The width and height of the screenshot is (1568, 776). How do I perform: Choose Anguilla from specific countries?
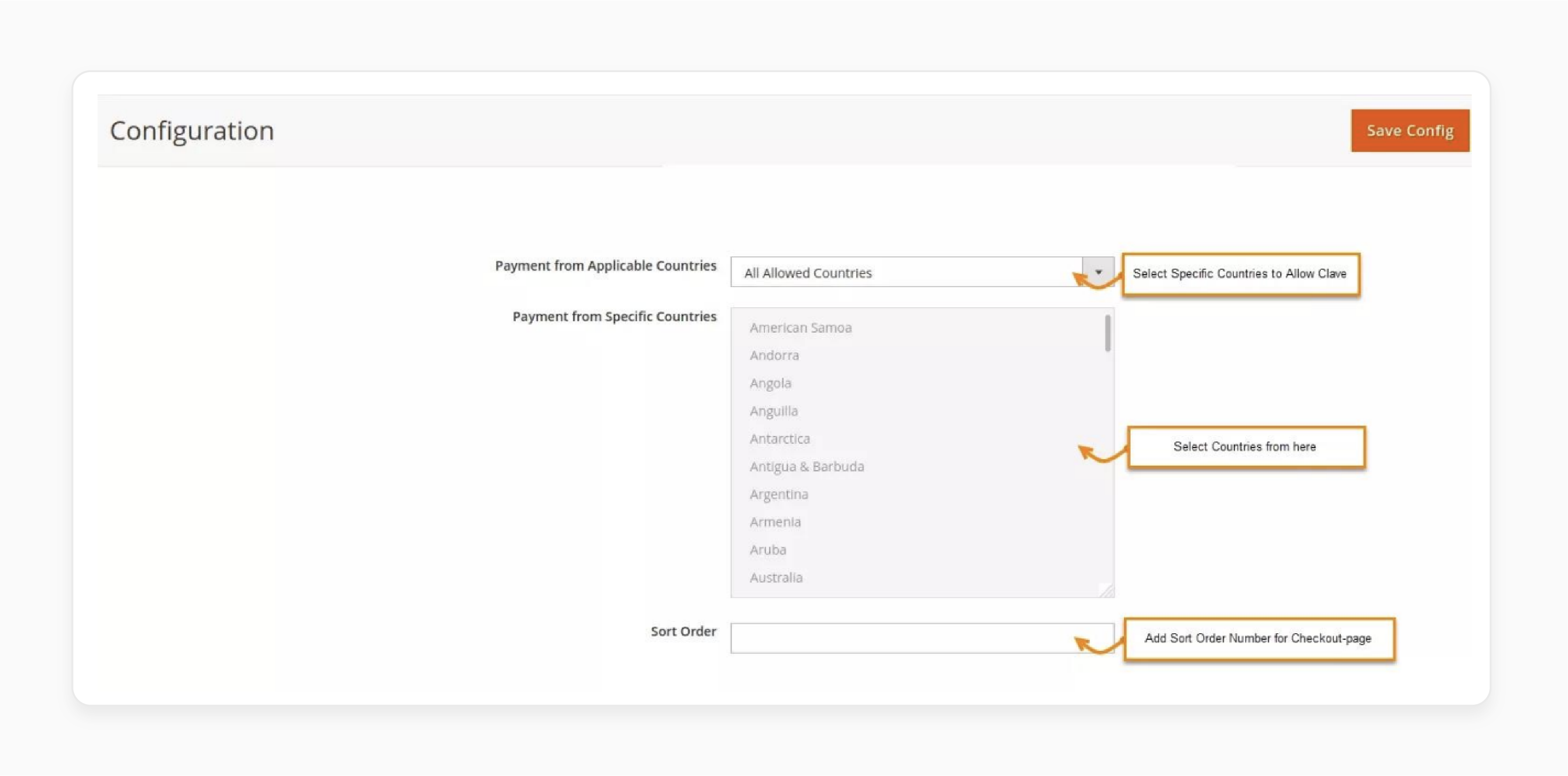(773, 411)
